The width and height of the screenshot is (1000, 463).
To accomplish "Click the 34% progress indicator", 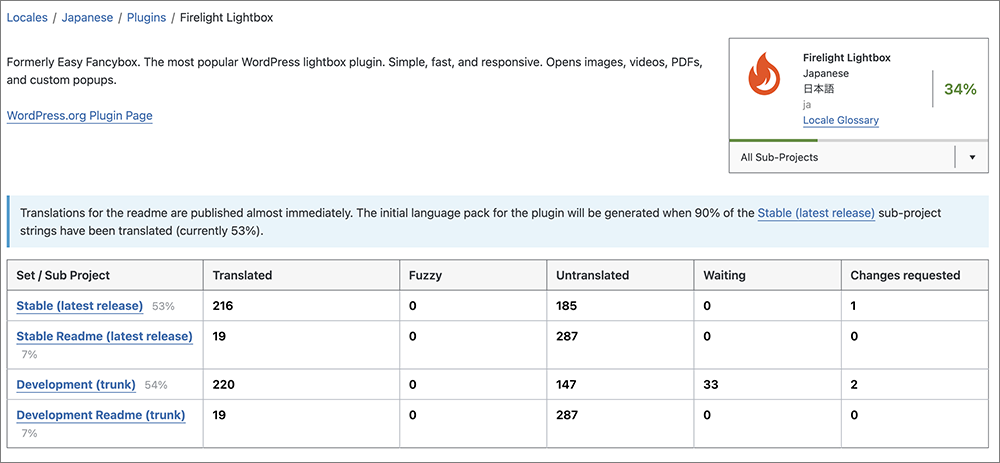I will pyautogui.click(x=959, y=89).
